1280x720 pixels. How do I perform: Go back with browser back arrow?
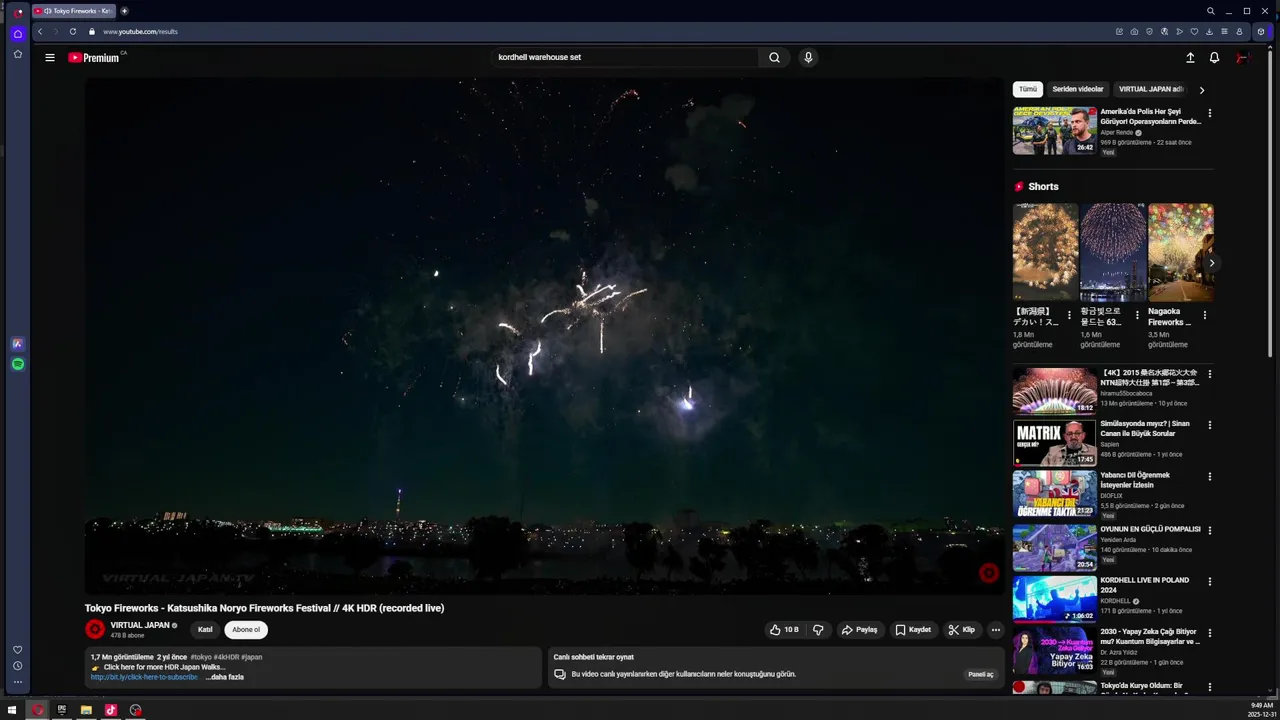click(40, 31)
